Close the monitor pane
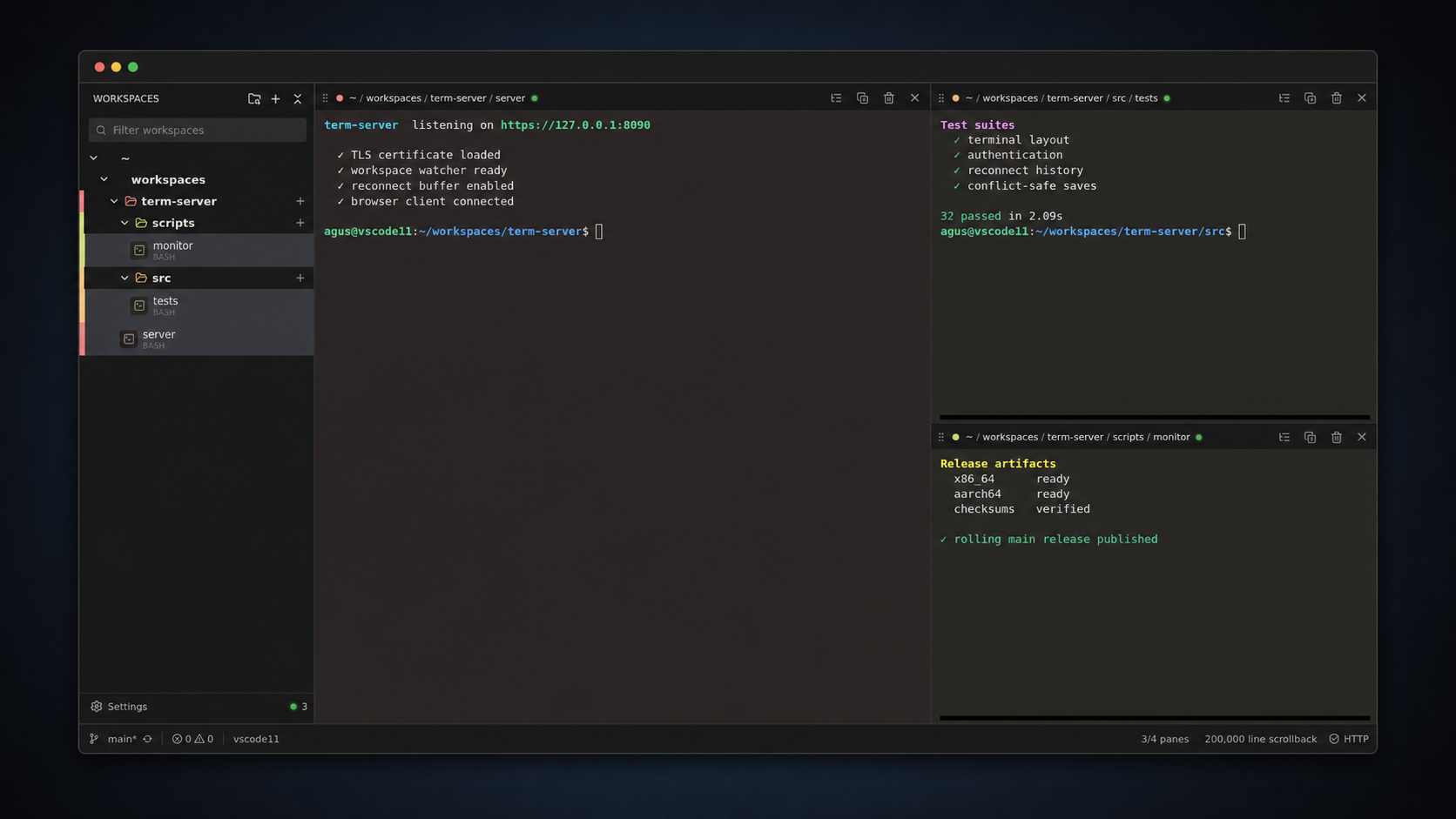1456x819 pixels. click(1362, 438)
